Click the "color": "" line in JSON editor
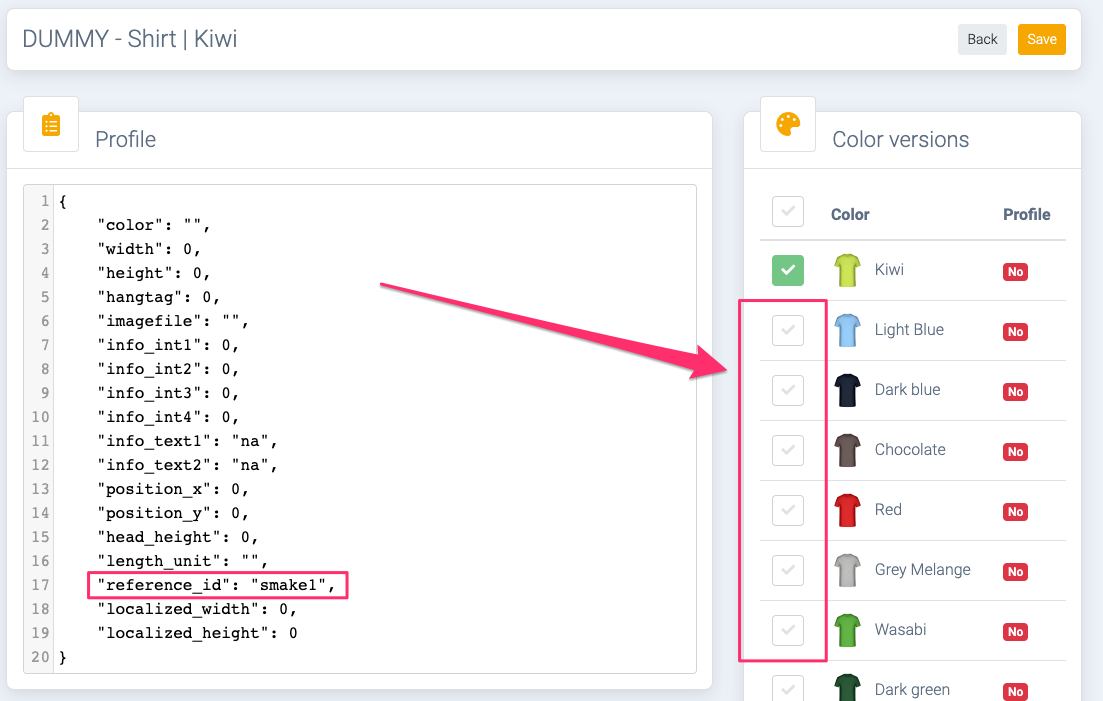Viewport: 1103px width, 701px height. click(x=153, y=225)
